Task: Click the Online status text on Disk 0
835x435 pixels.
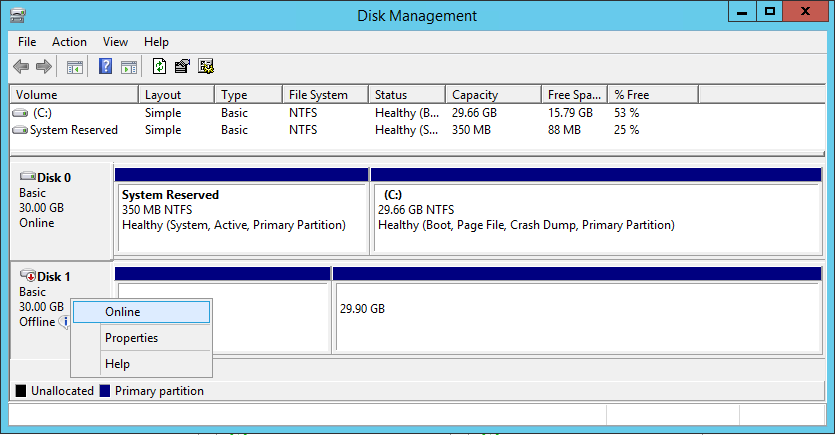Action: (37, 223)
